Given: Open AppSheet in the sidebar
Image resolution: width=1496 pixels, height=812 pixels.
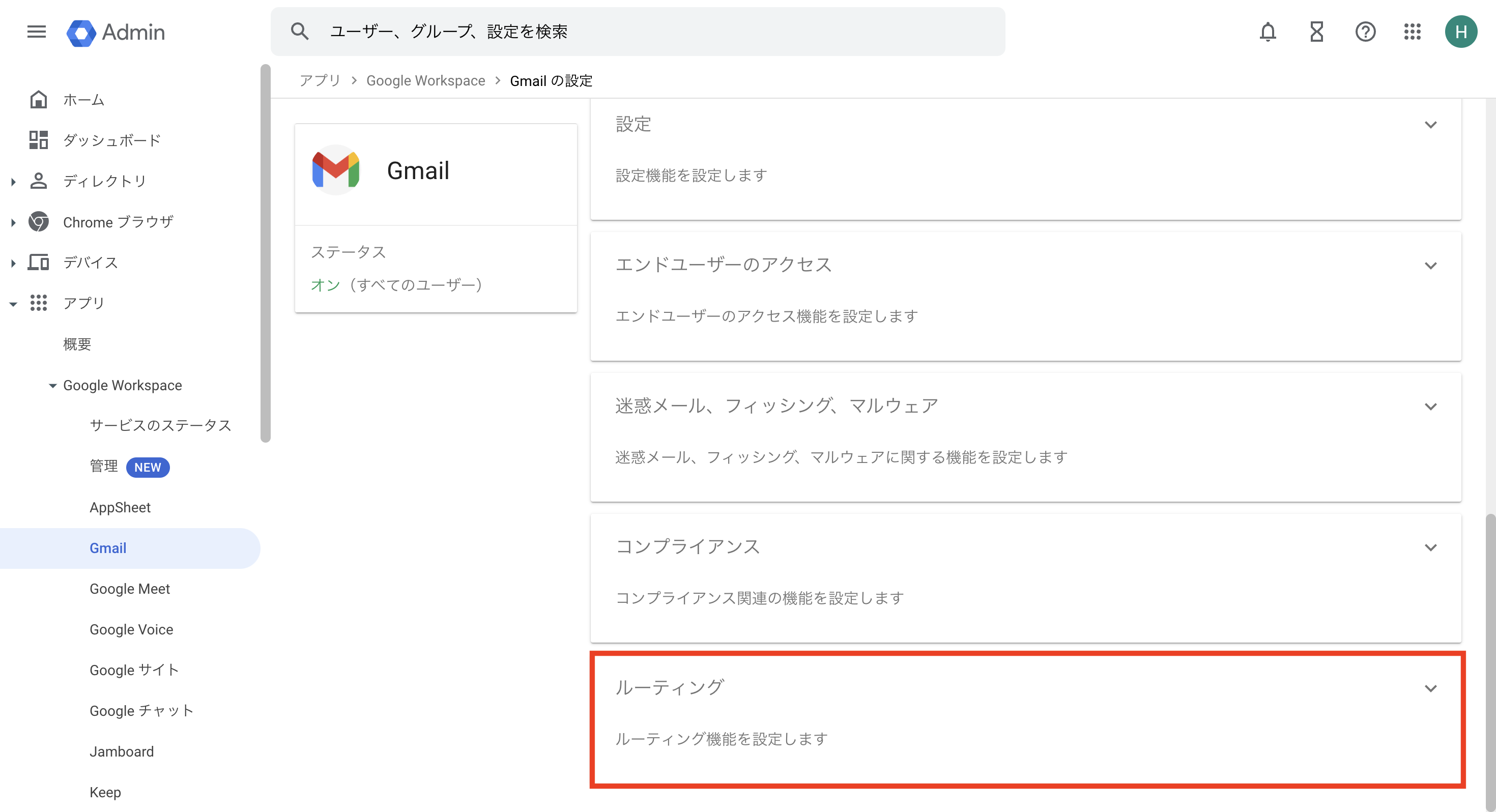Looking at the screenshot, I should [x=120, y=507].
